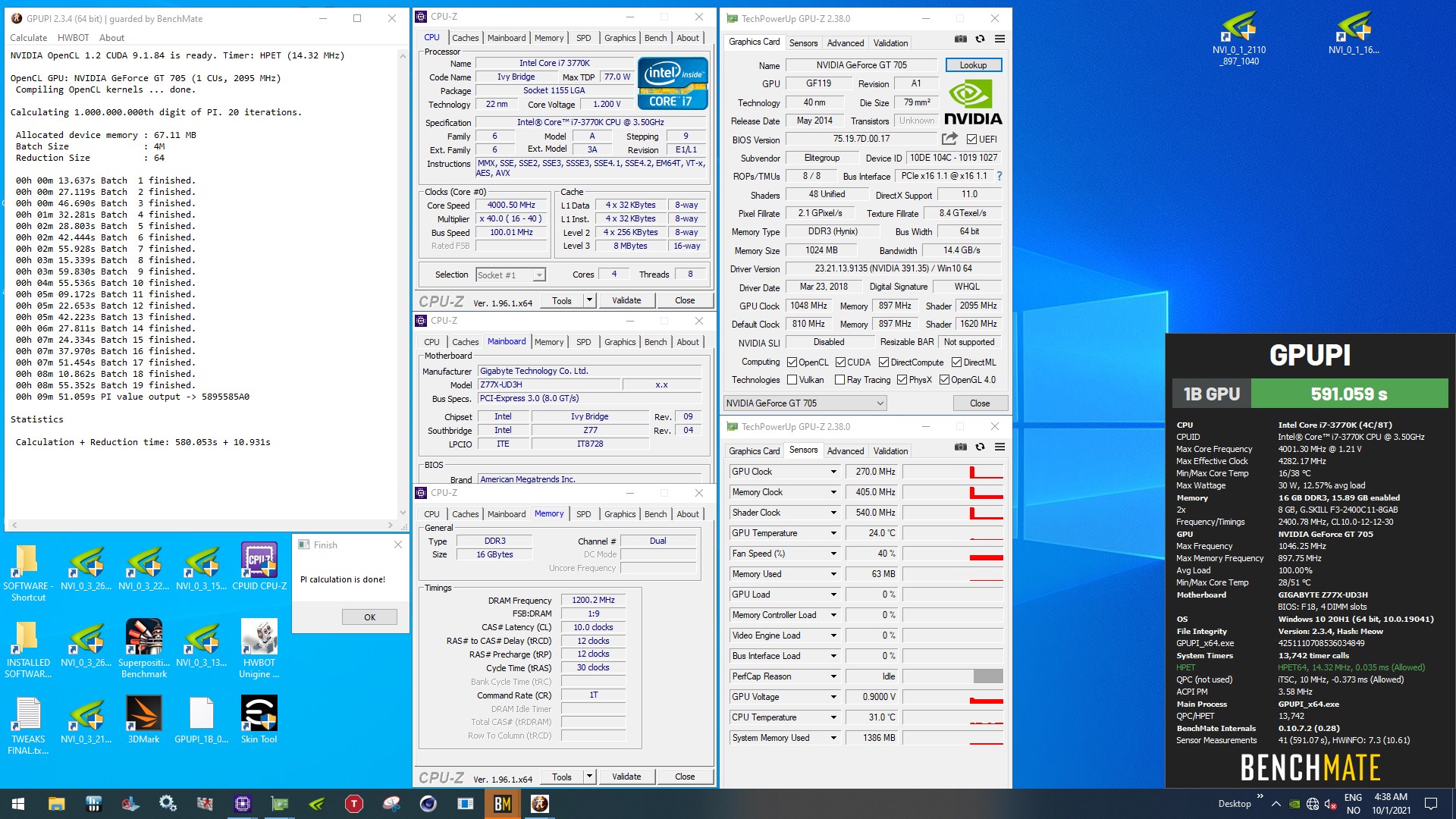Click the CPU-Z purple chip taskbar icon
Image resolution: width=1456 pixels, height=819 pixels.
pyautogui.click(x=243, y=804)
